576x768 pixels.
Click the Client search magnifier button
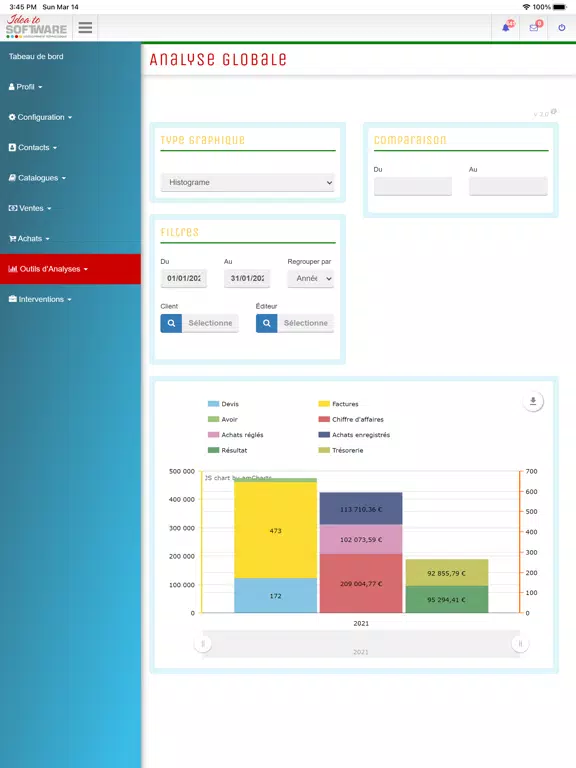point(171,323)
